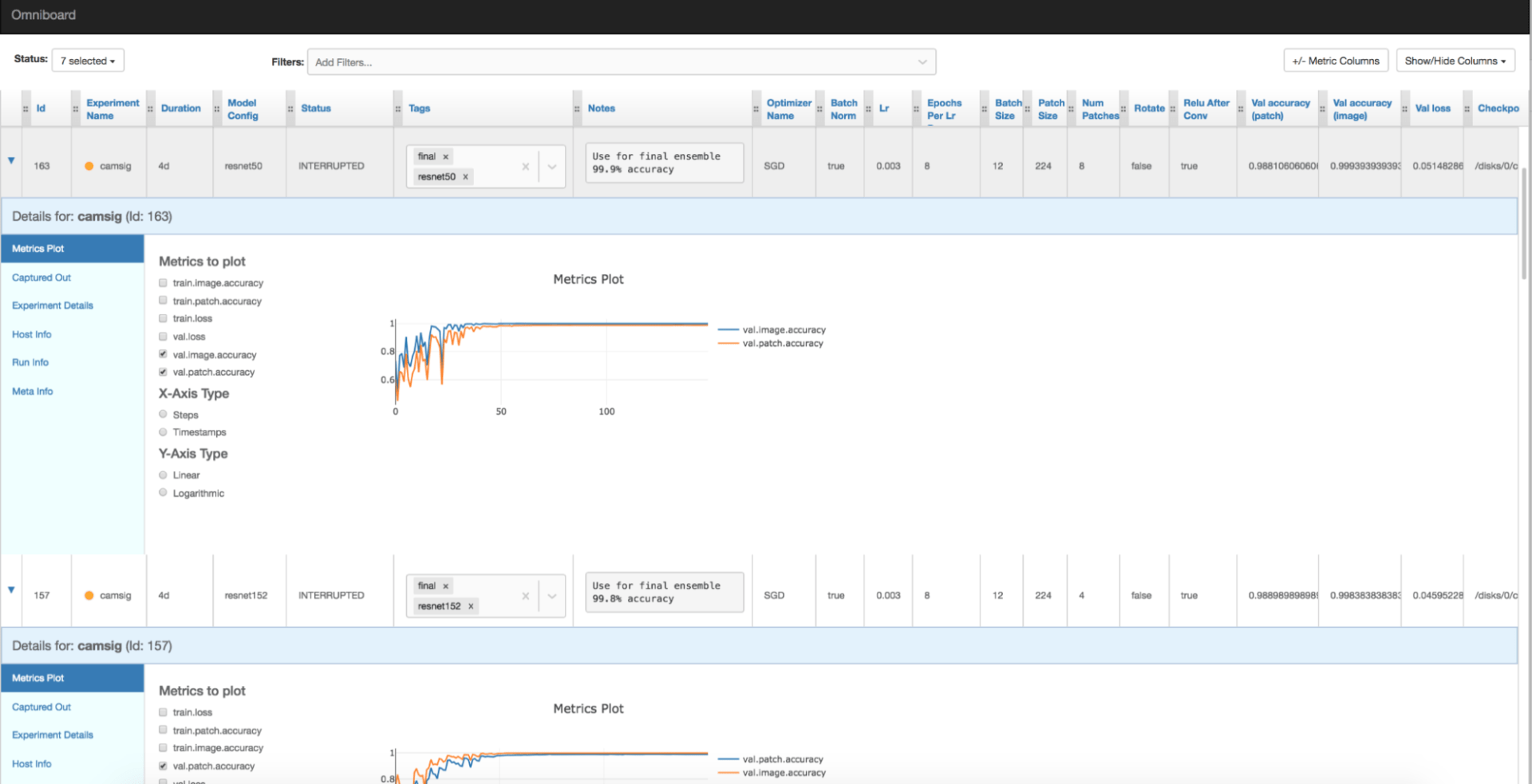Open Run Info tab for run 163
Viewport: 1532px width, 784px height.
tap(30, 362)
